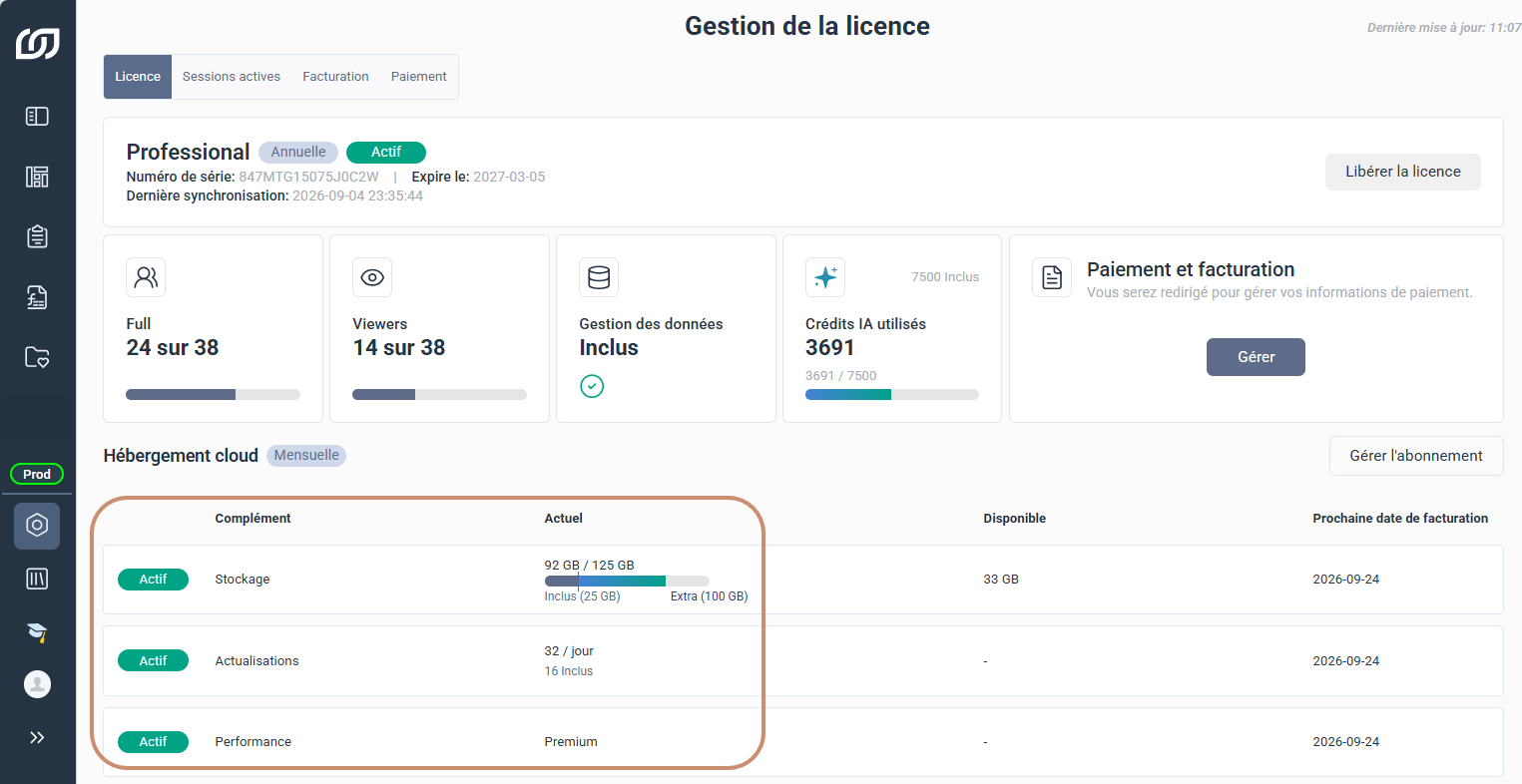Open the side panel layout icon
Image resolution: width=1522 pixels, height=784 pixels.
click(37, 117)
